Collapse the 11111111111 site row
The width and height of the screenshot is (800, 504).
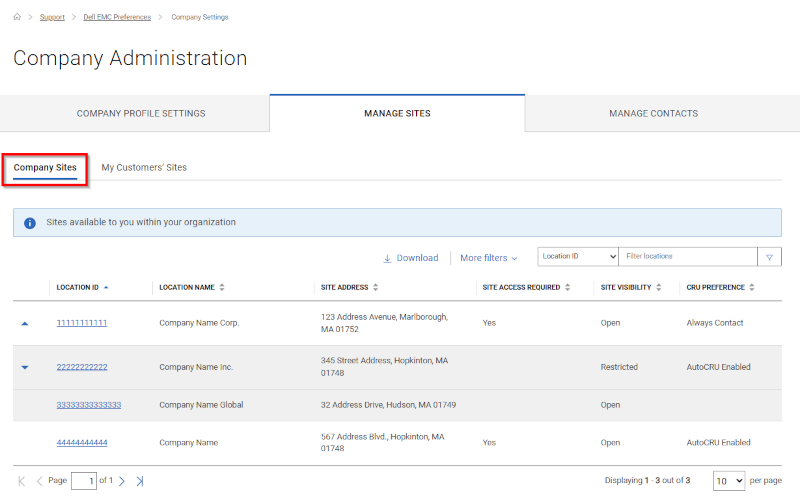click(25, 324)
